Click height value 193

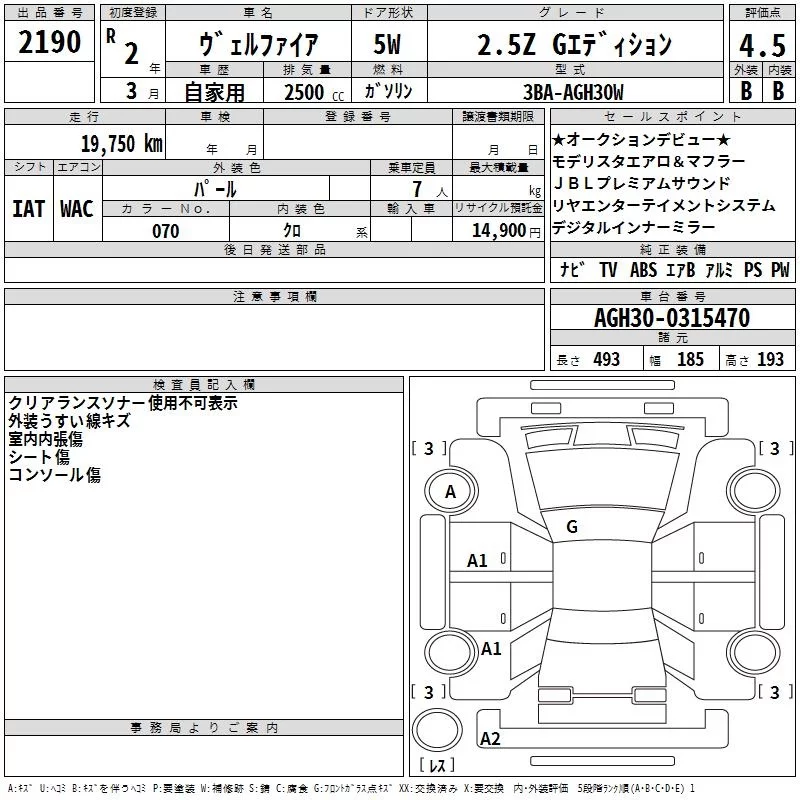click(770, 359)
